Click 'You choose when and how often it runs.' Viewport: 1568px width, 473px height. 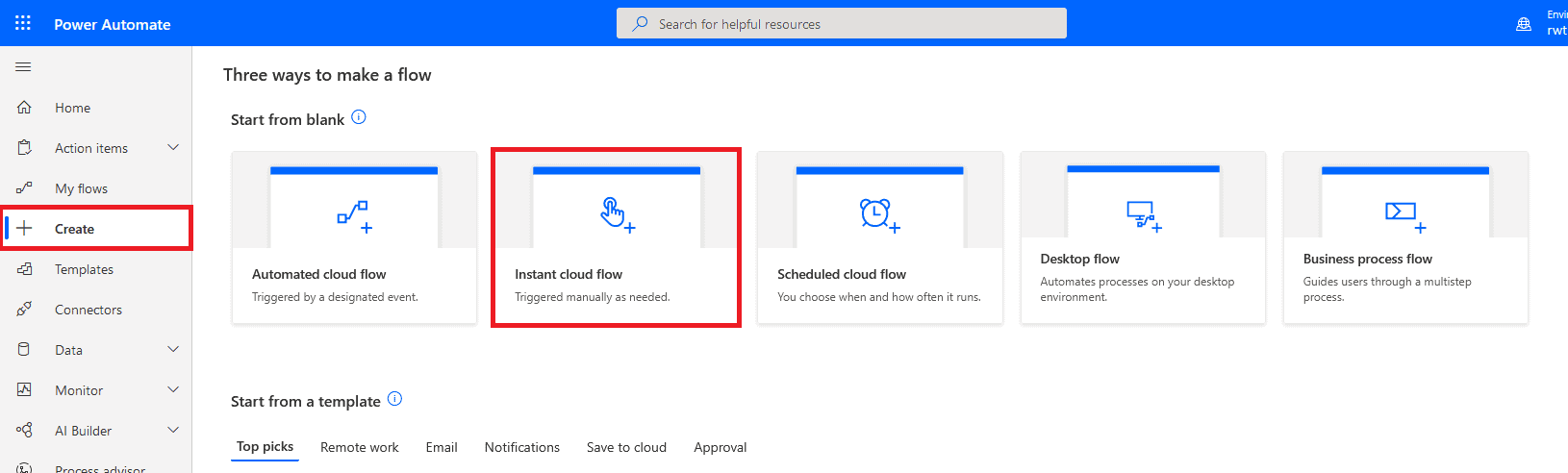point(879,297)
